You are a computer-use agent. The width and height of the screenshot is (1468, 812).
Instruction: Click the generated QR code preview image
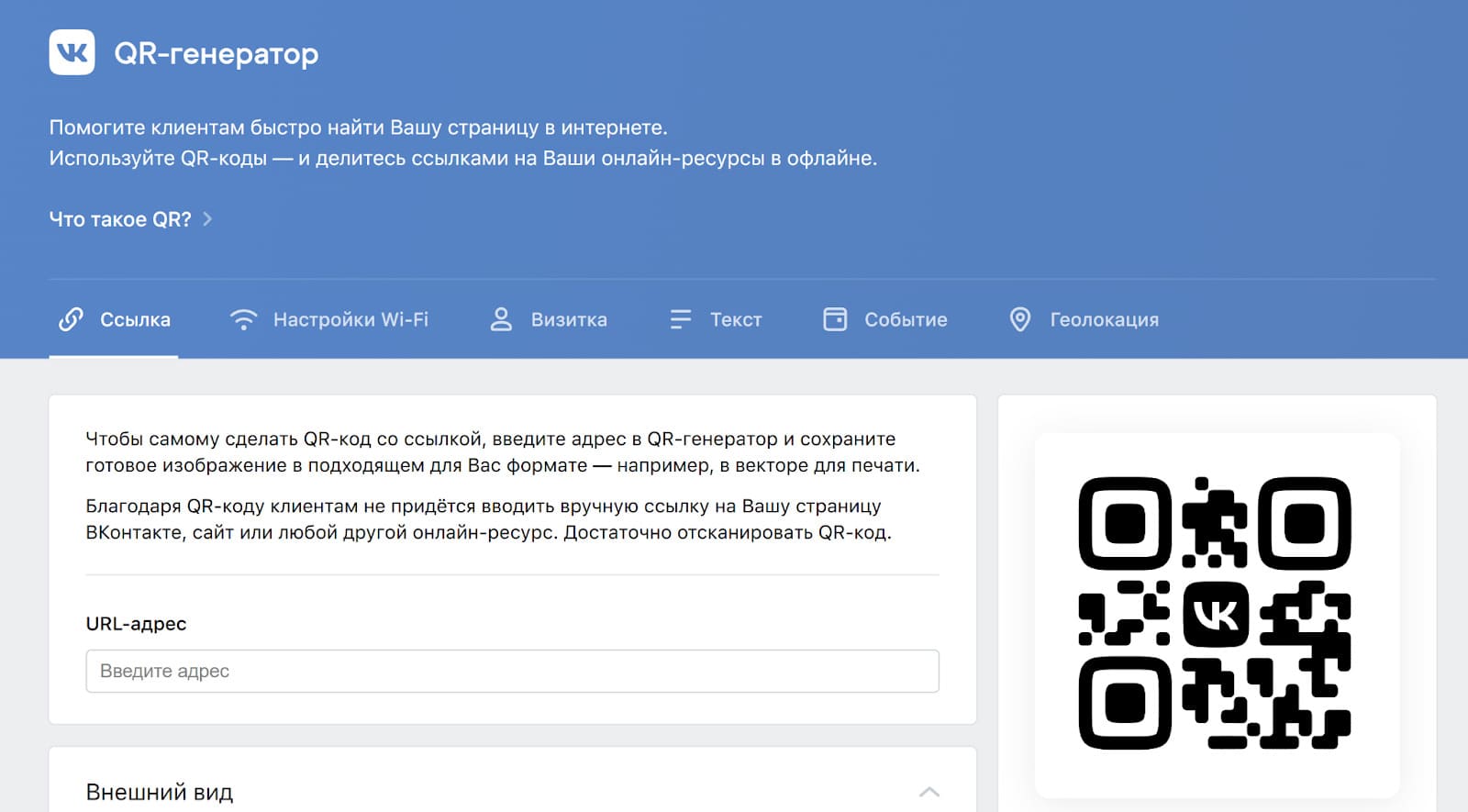point(1215,613)
